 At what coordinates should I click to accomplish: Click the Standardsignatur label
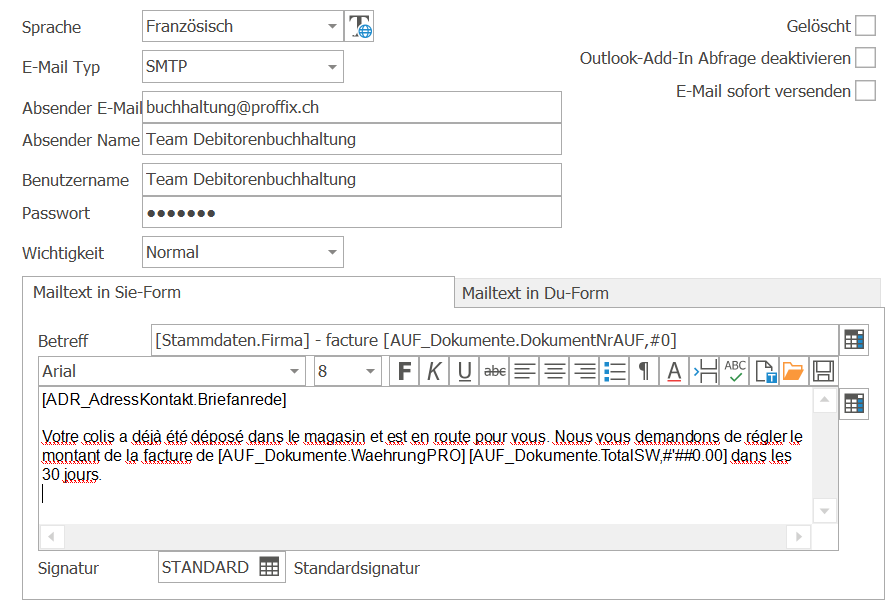click(357, 568)
